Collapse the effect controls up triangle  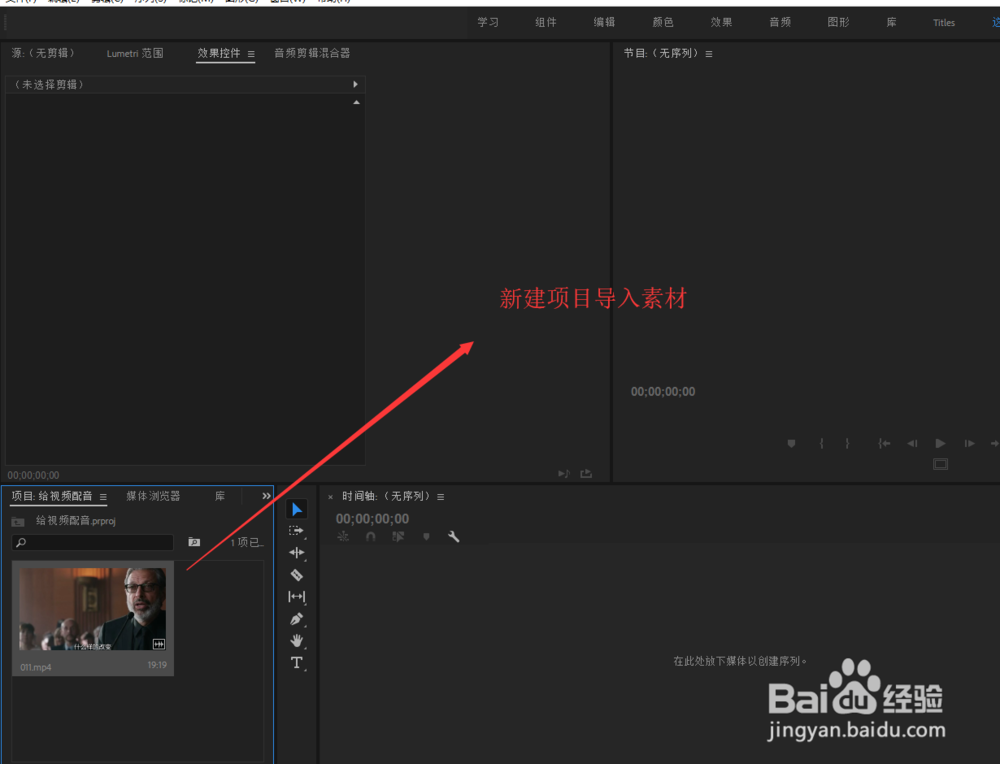click(357, 102)
